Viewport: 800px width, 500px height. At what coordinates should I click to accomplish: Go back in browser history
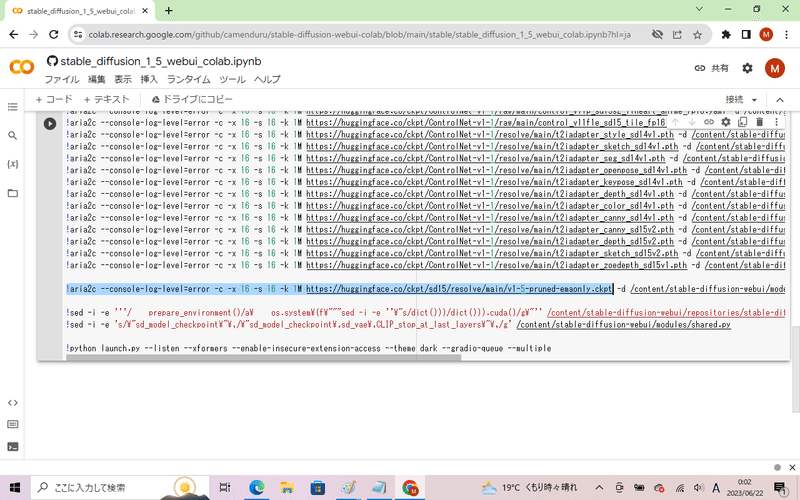(x=13, y=35)
